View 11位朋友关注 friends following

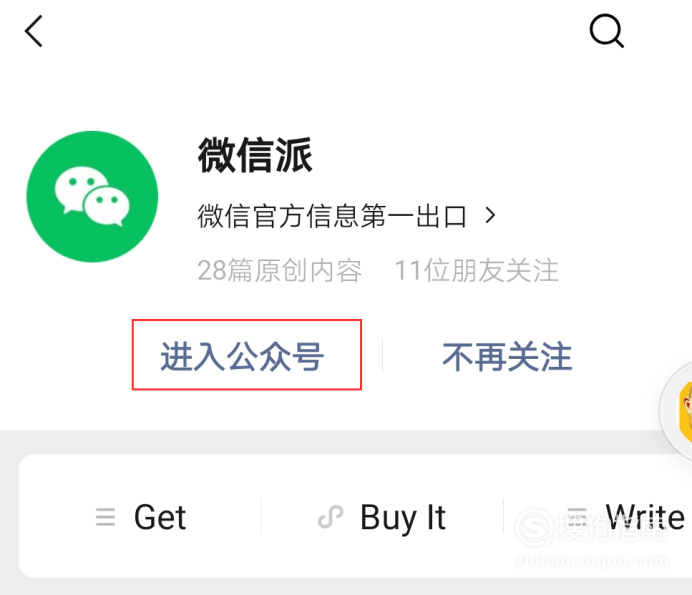pyautogui.click(x=477, y=270)
